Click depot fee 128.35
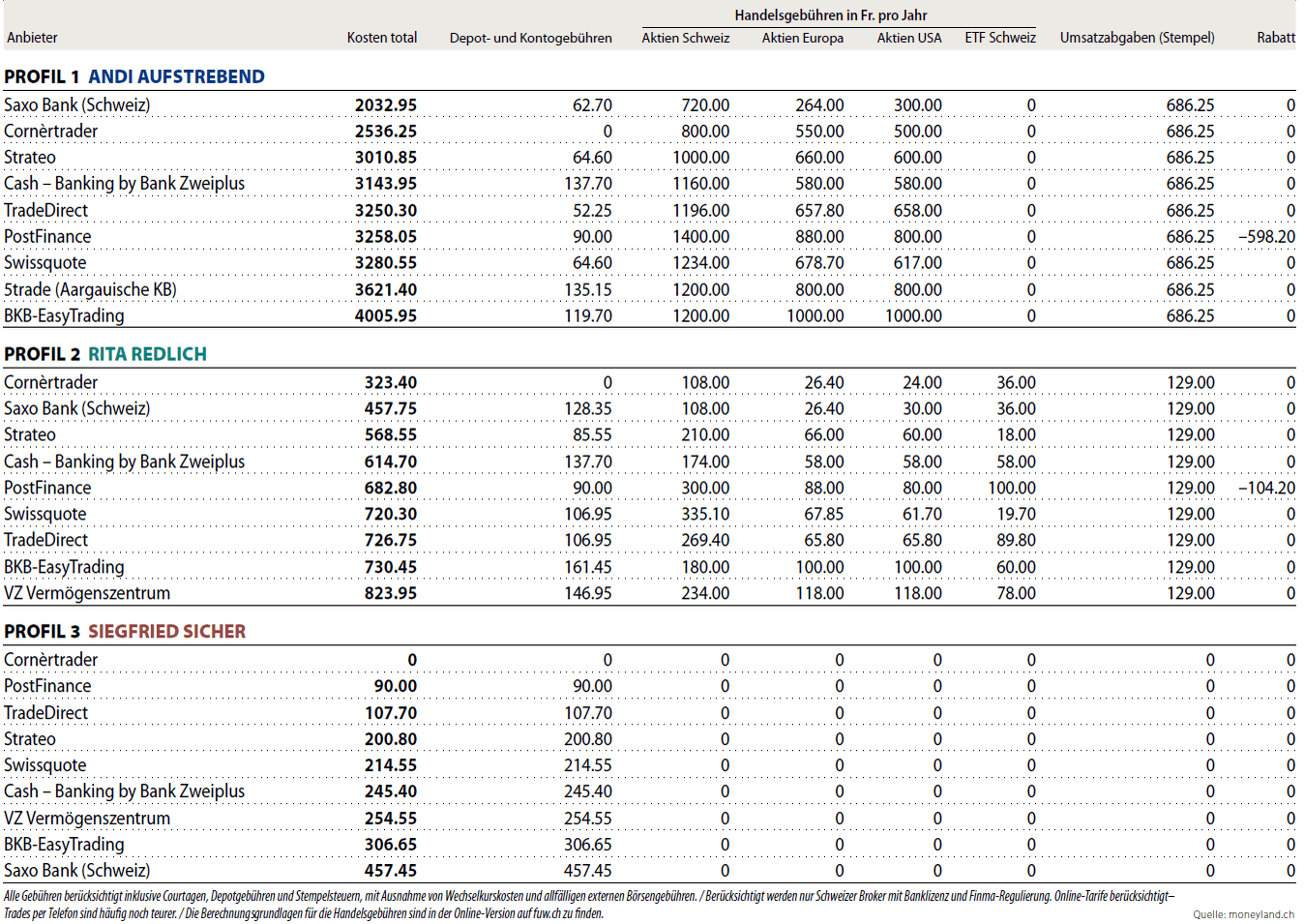This screenshot has height=924, width=1304. [x=588, y=409]
